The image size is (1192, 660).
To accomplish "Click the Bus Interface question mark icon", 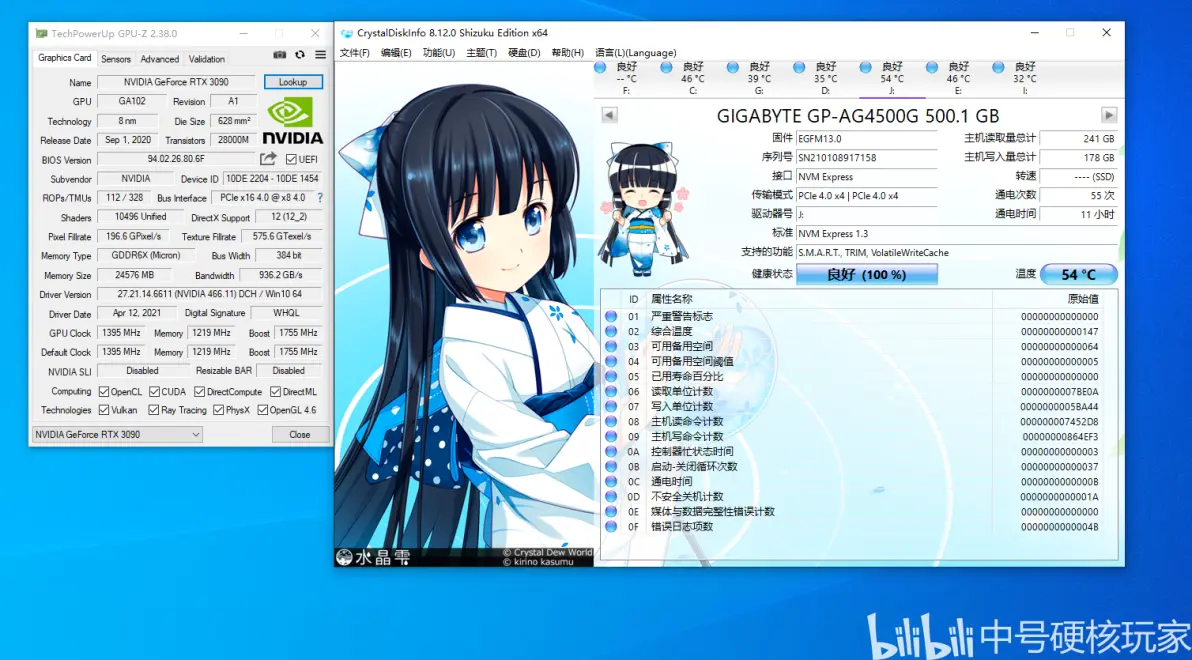I will [320, 198].
